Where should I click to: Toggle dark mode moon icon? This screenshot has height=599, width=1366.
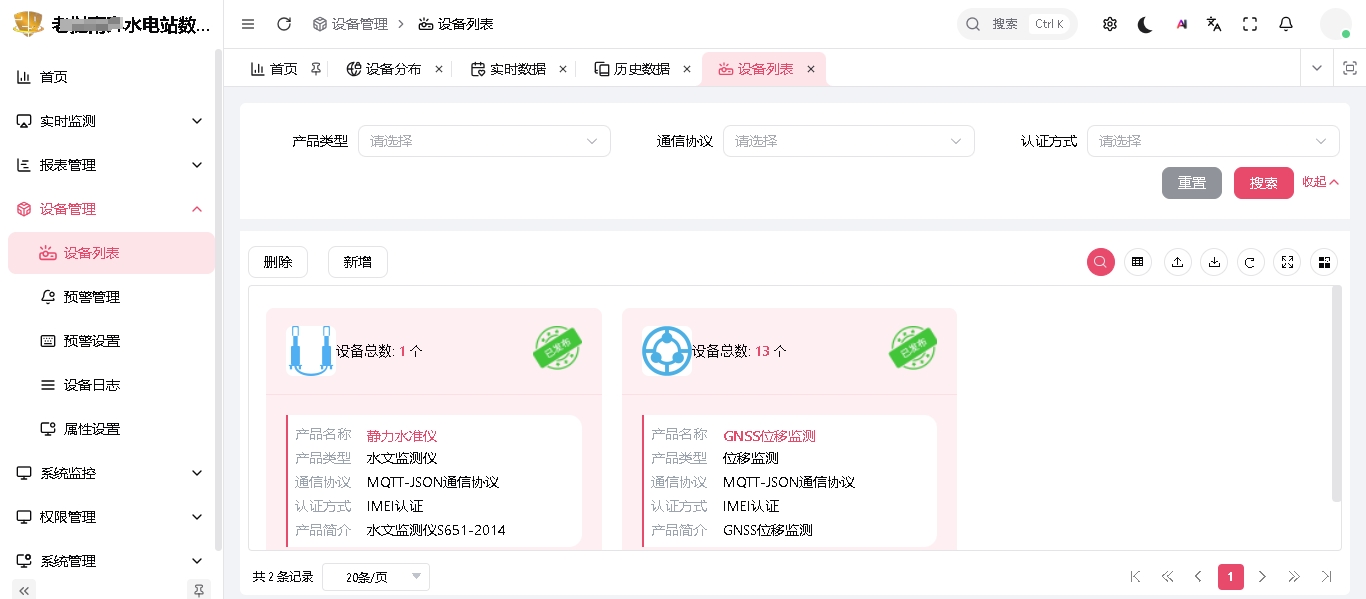(x=1145, y=24)
